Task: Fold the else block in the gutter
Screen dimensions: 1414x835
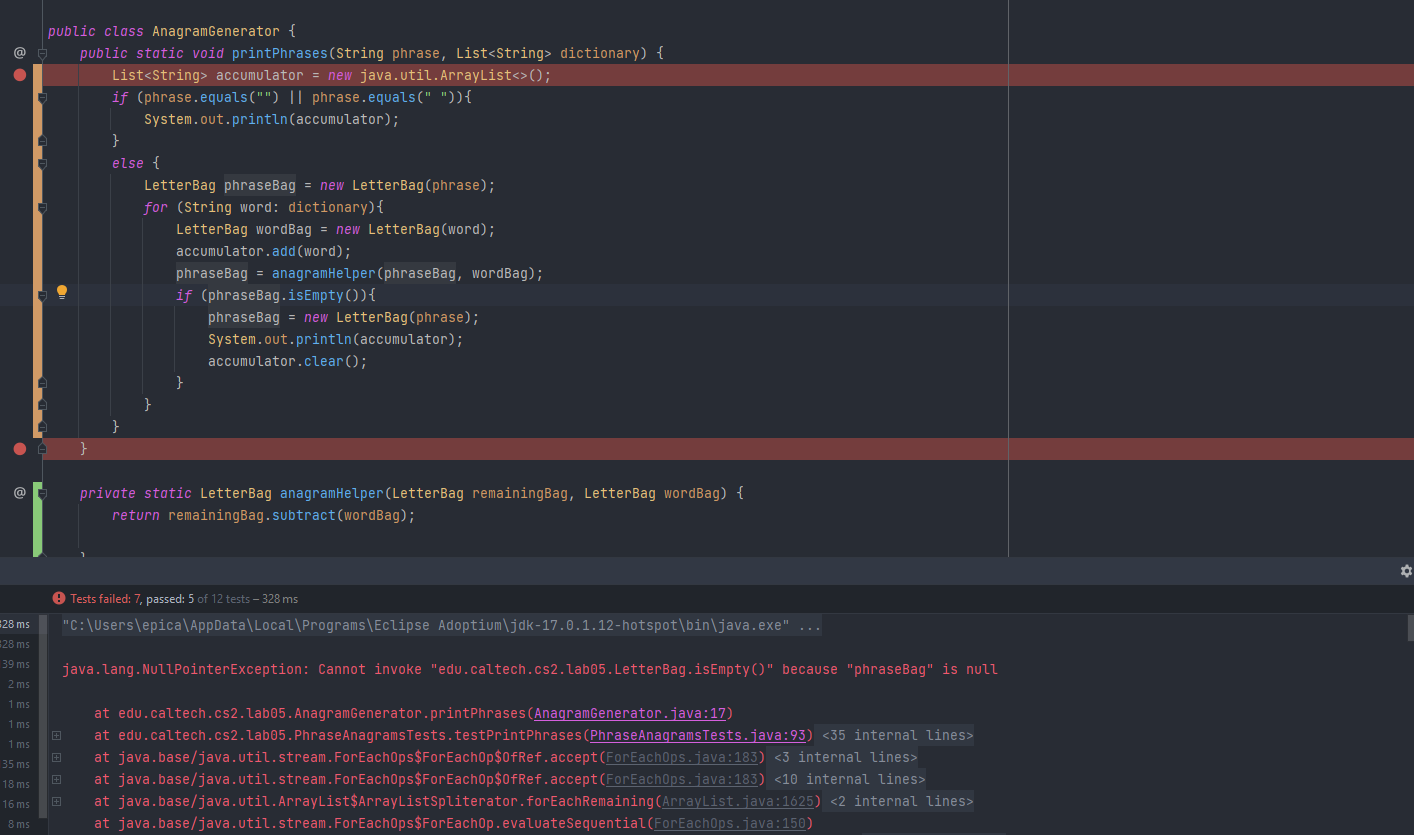Action: coord(42,163)
